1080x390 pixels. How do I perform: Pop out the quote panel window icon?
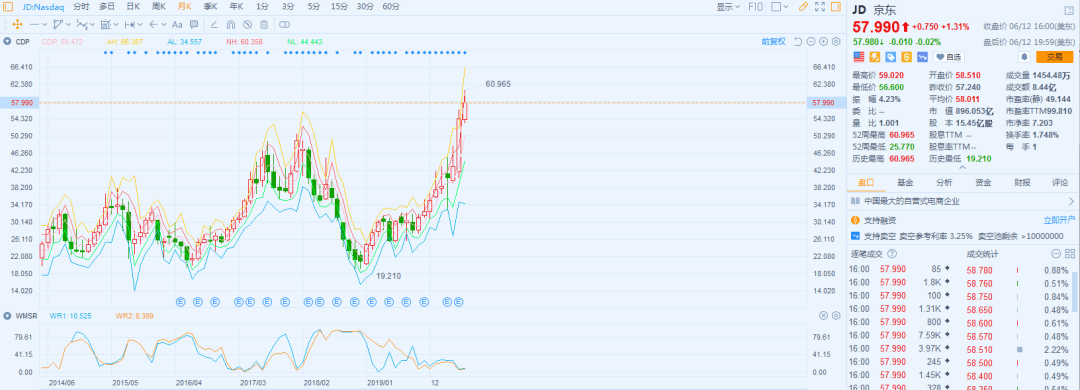(x=1068, y=9)
